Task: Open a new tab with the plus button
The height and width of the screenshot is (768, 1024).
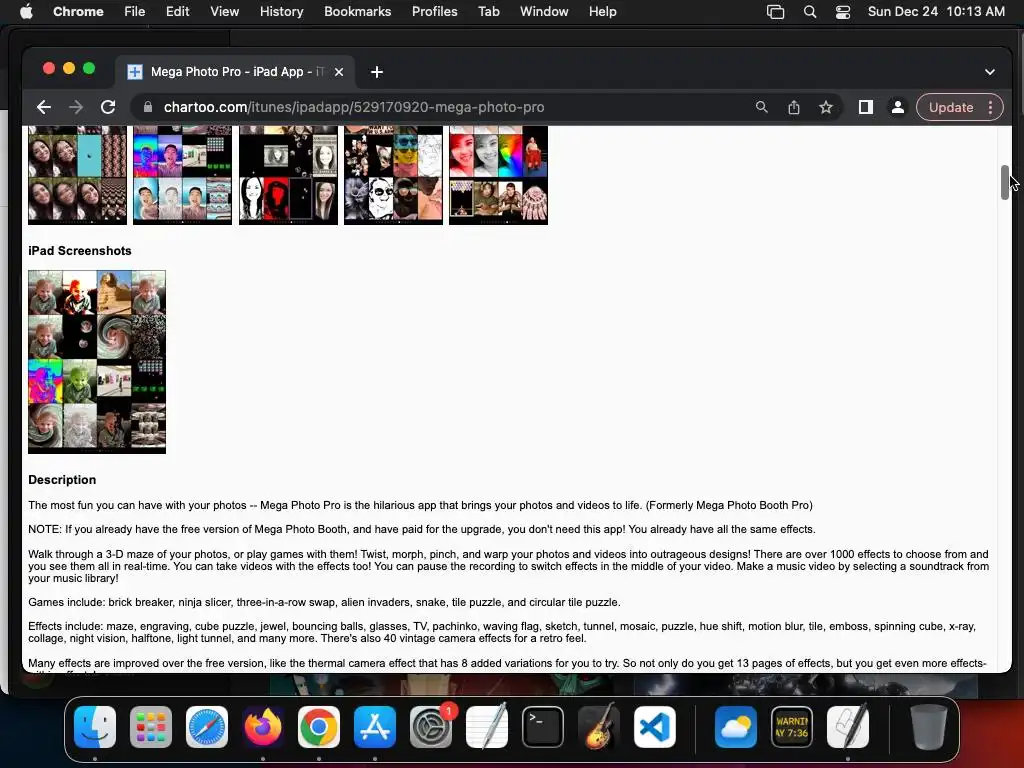Action: pyautogui.click(x=377, y=72)
